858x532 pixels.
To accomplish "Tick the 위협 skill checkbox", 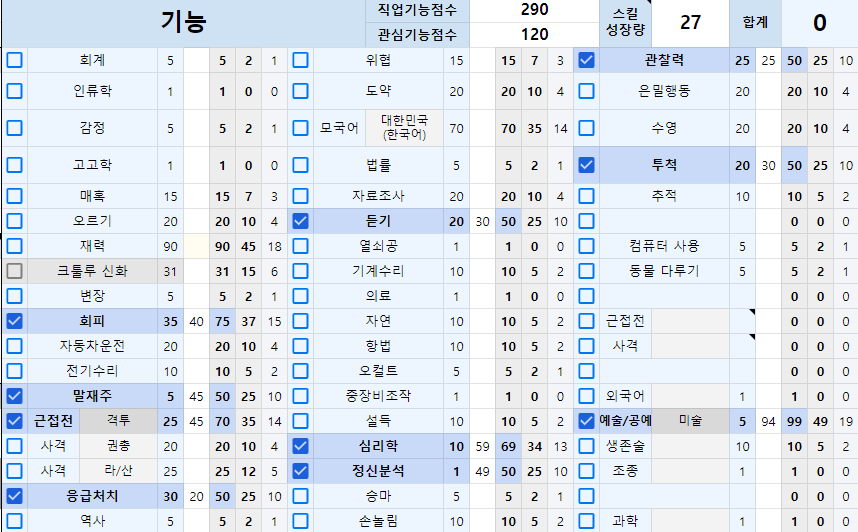I will 300,60.
